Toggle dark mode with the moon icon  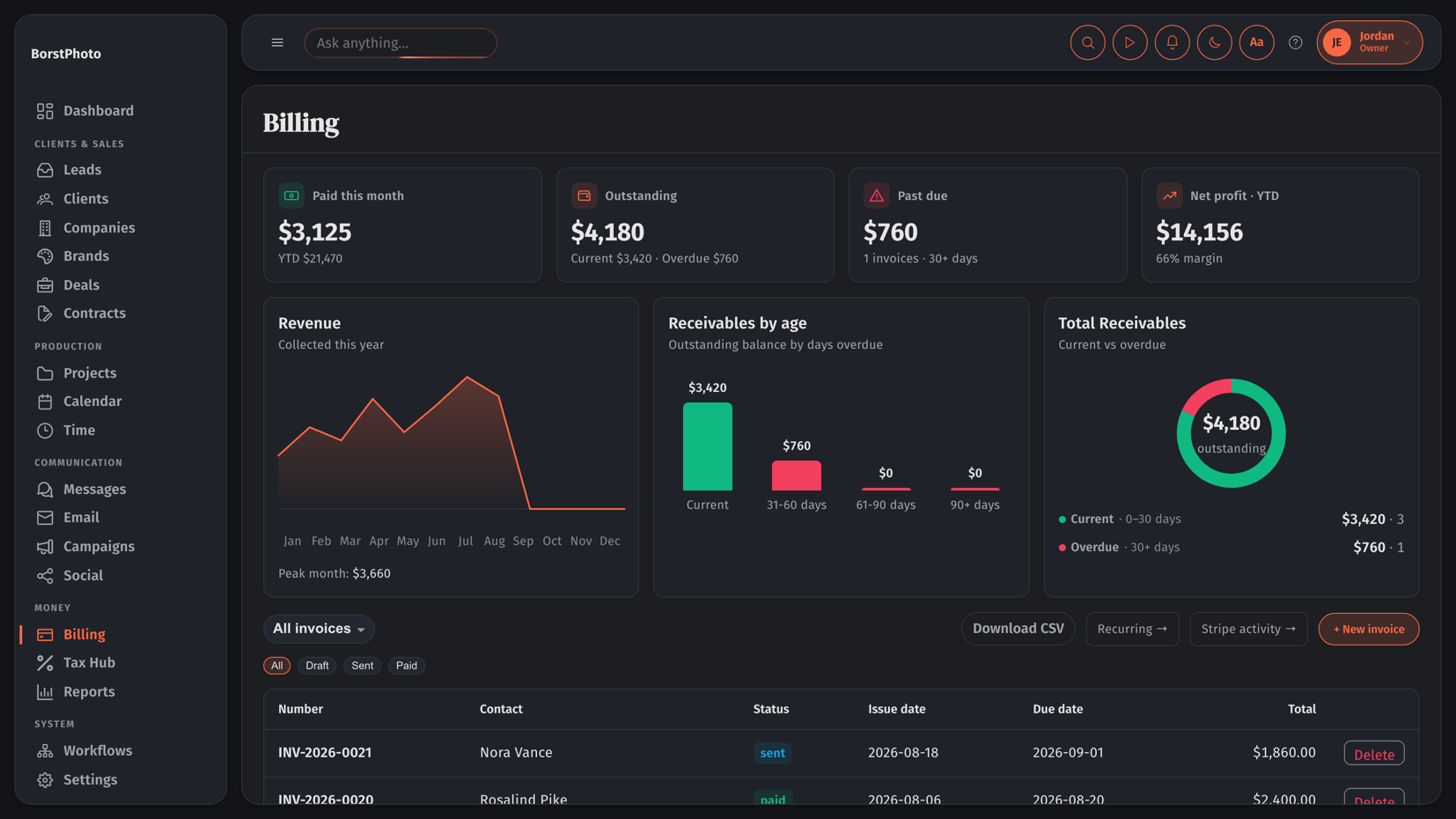click(x=1215, y=42)
